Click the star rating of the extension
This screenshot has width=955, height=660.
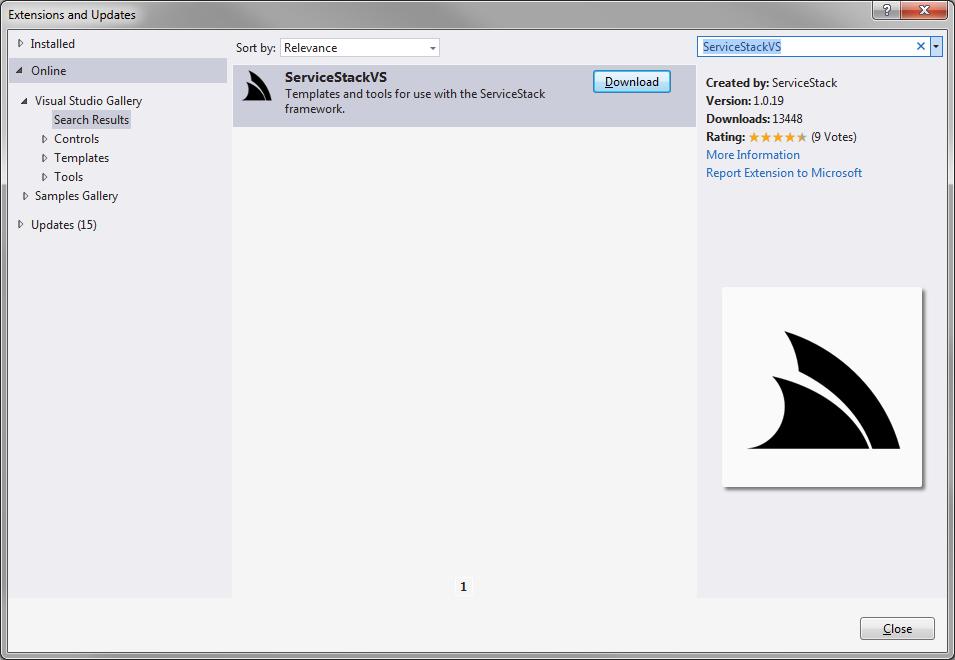coord(778,137)
